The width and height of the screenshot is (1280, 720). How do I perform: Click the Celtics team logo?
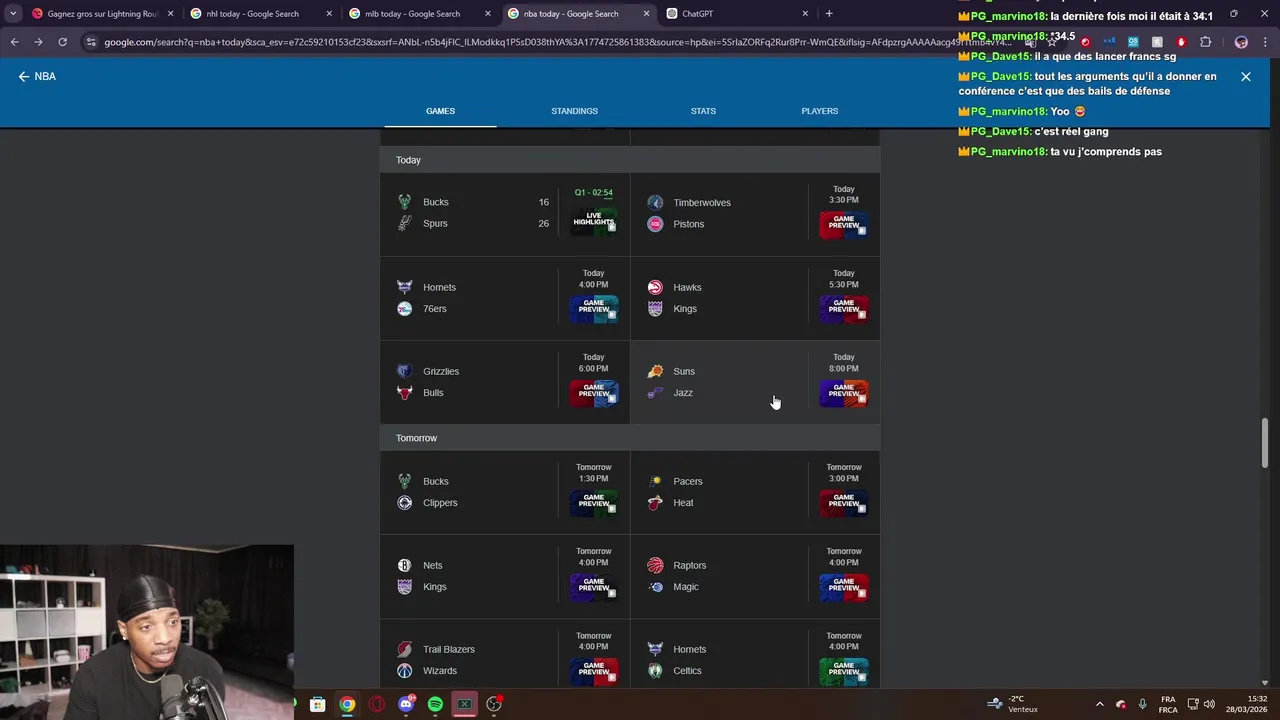(655, 671)
